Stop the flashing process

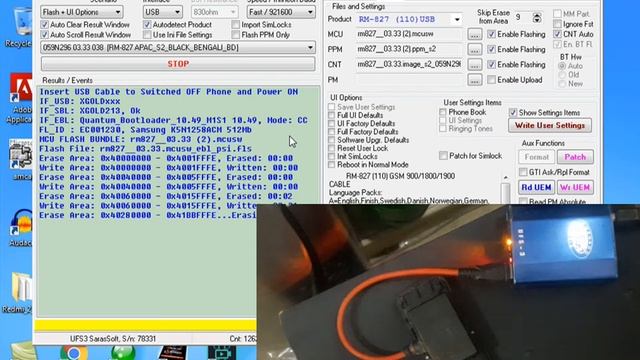pos(178,64)
